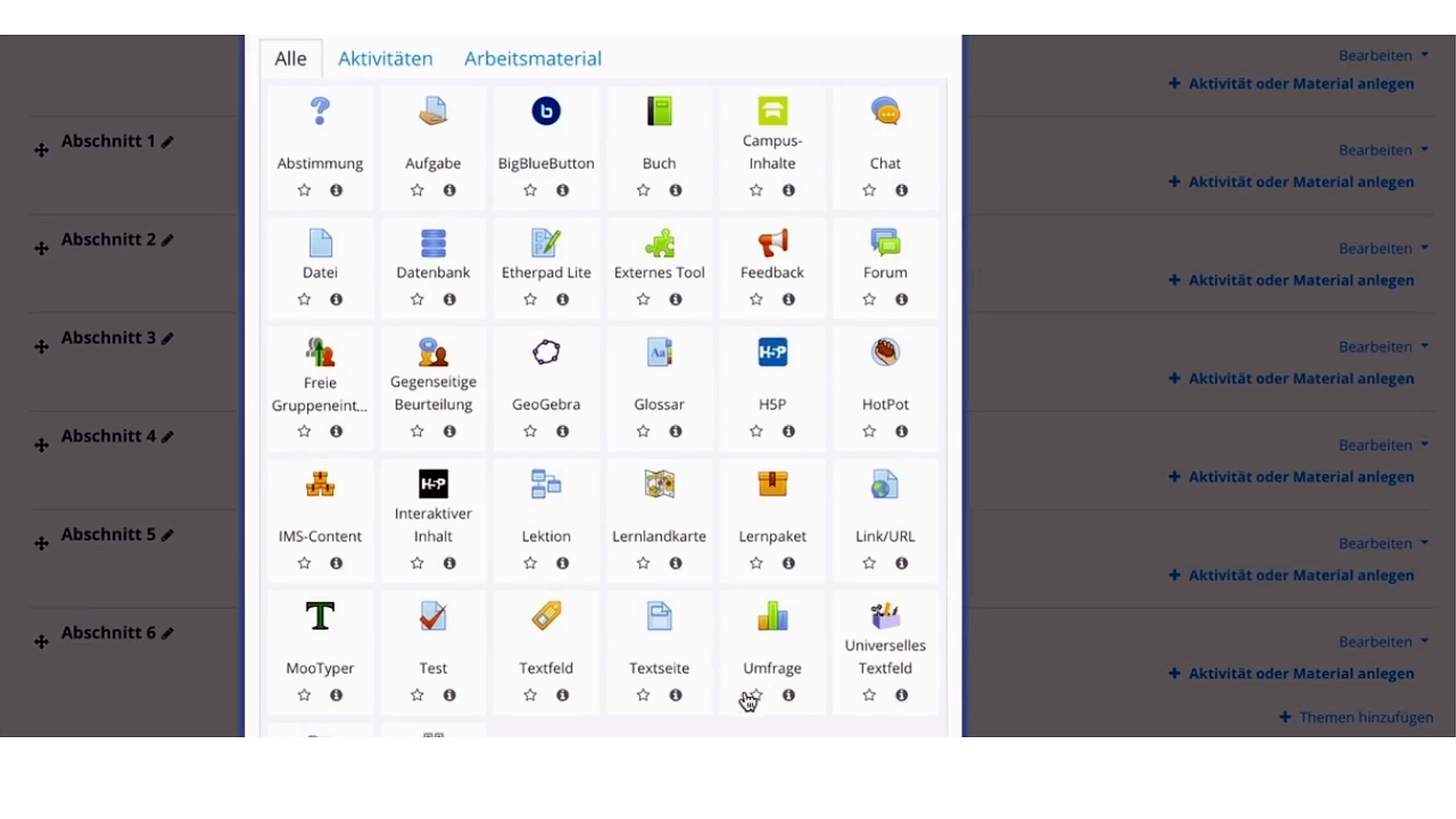Toggle favorite star for Glossar
Screen dimensions: 1456x819
point(643,431)
